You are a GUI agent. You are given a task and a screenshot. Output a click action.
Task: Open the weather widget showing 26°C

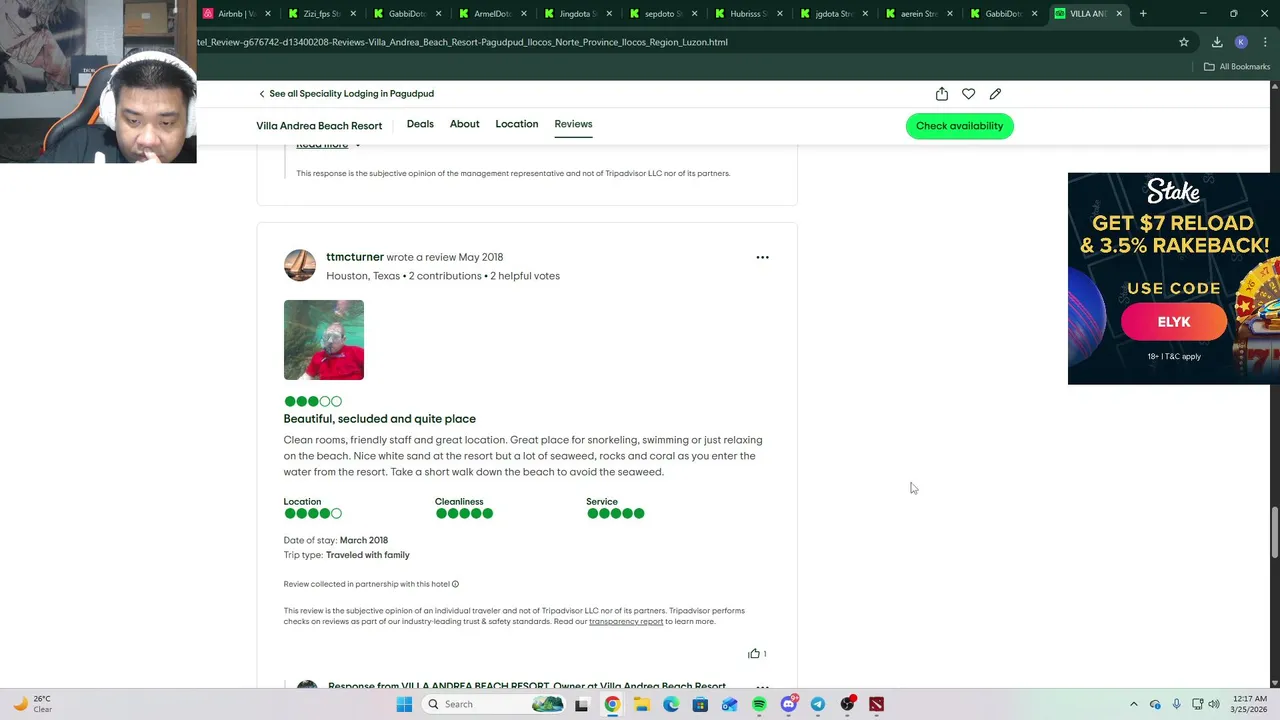[32, 704]
